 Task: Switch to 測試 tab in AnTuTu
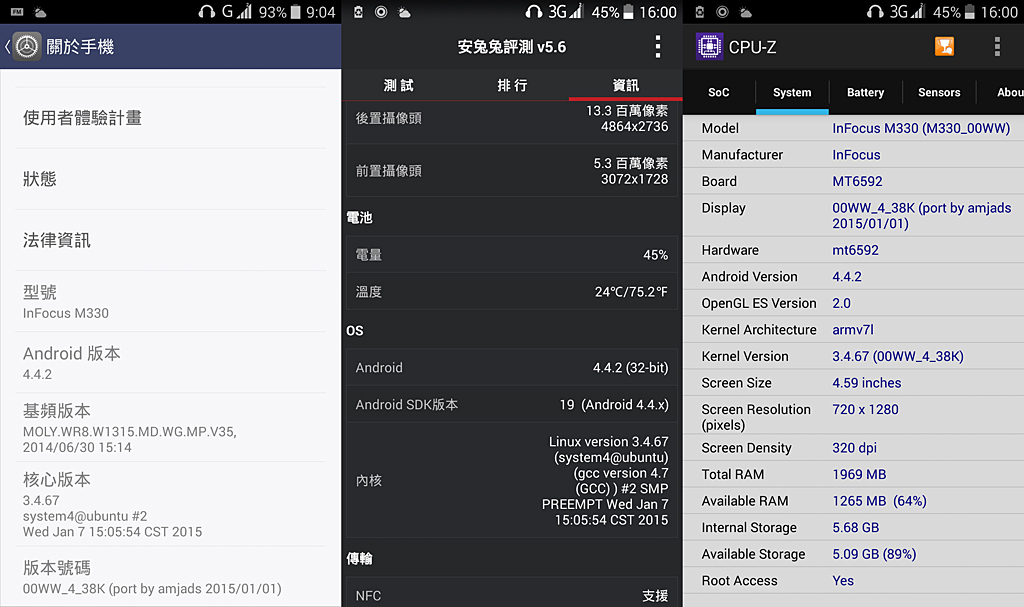398,85
